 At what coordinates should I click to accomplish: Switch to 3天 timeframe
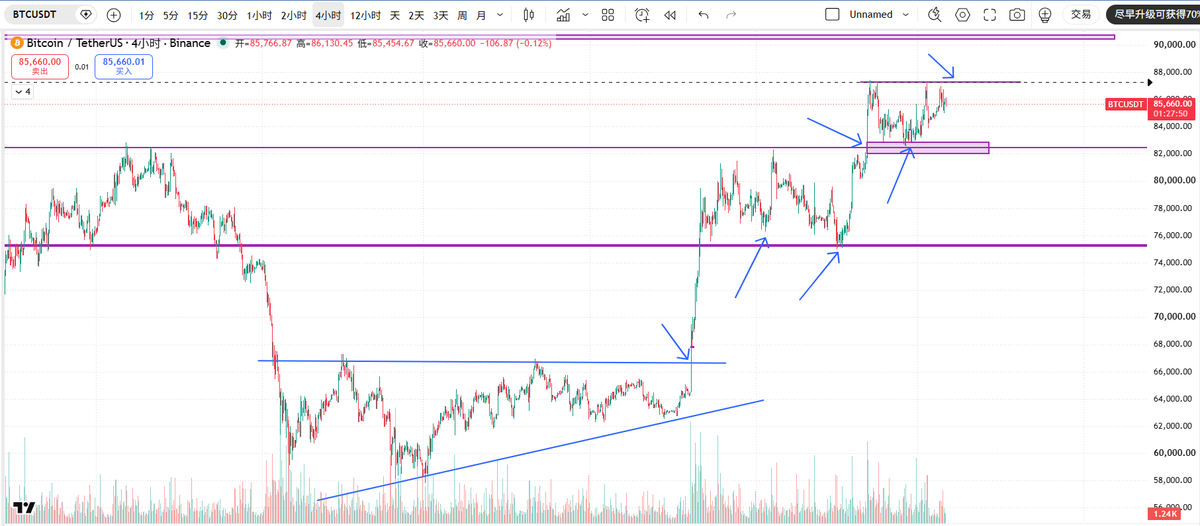[x=440, y=15]
